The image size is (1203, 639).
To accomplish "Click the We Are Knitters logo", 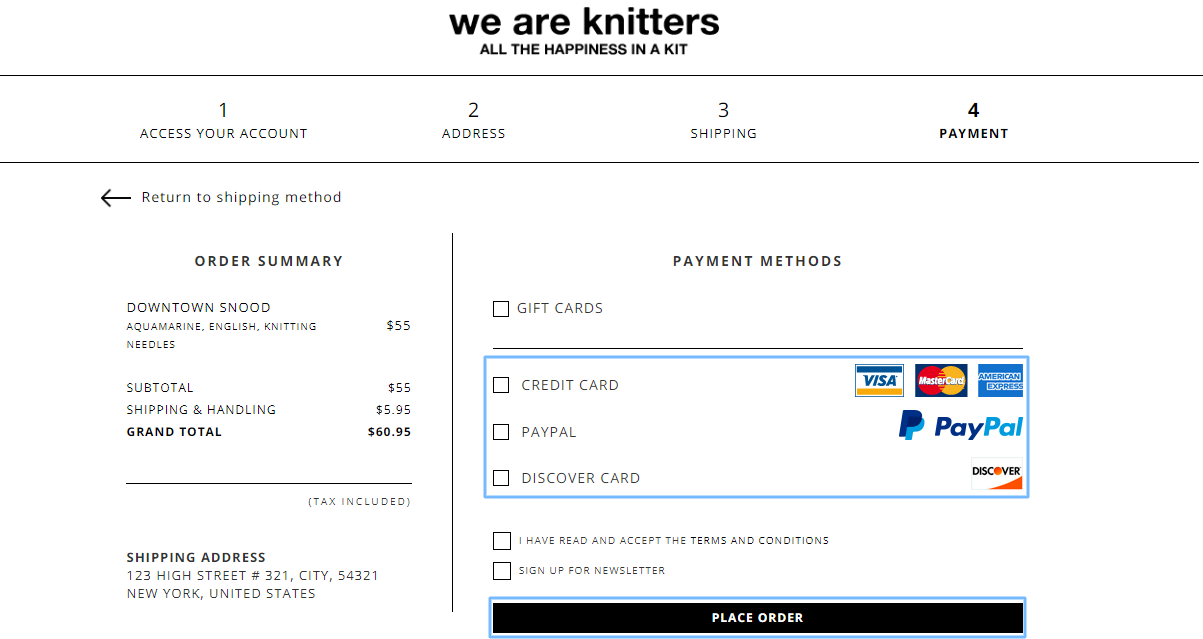I will [x=584, y=30].
